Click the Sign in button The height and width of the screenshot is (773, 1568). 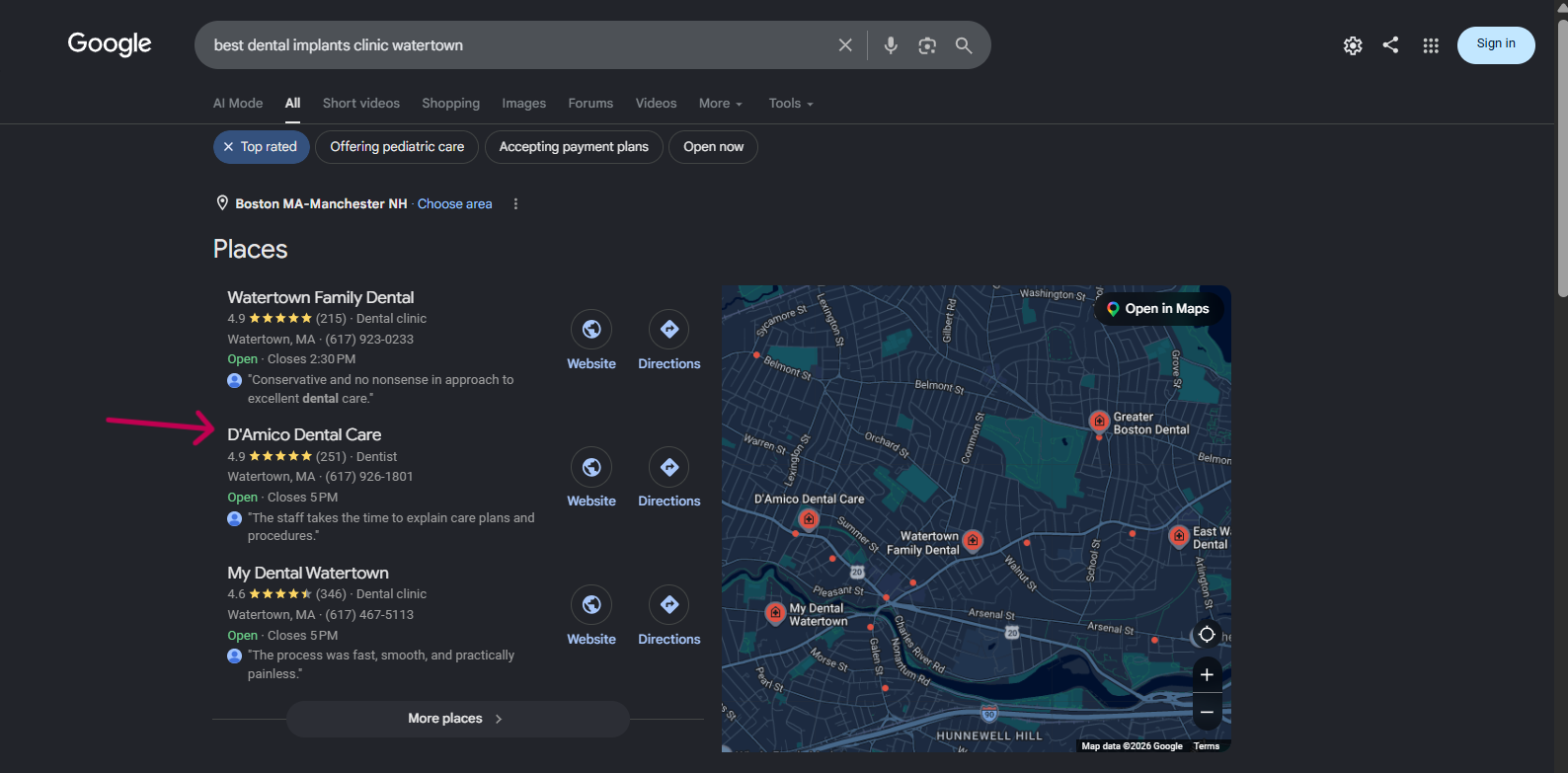(x=1496, y=44)
